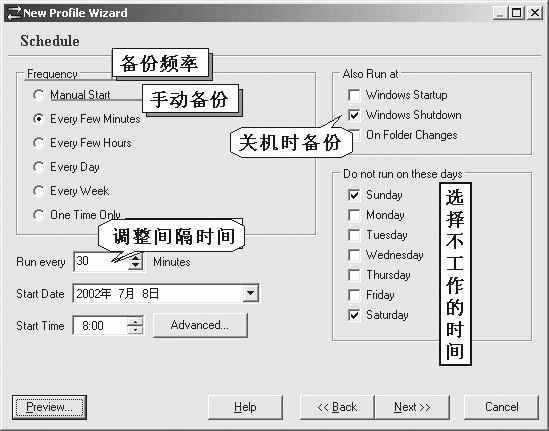Choose One Time Only option
The image size is (549, 431).
coord(38,215)
